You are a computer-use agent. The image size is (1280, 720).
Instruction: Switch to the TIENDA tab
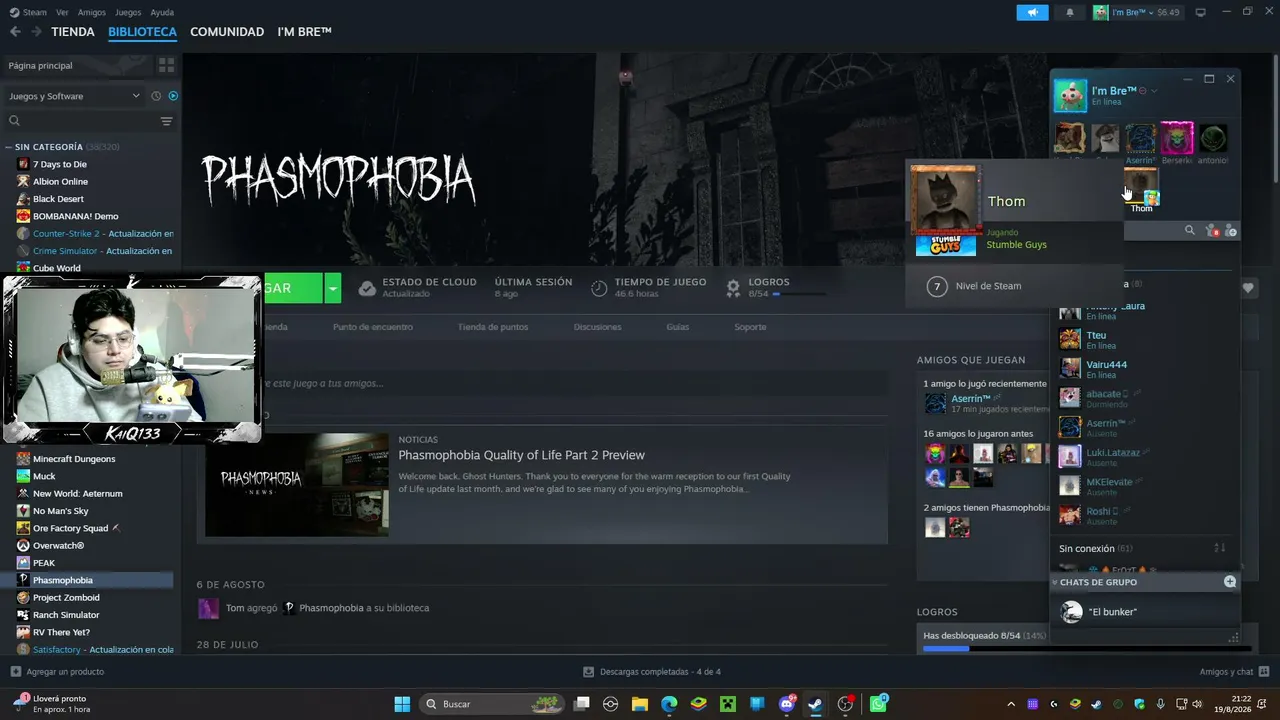73,32
